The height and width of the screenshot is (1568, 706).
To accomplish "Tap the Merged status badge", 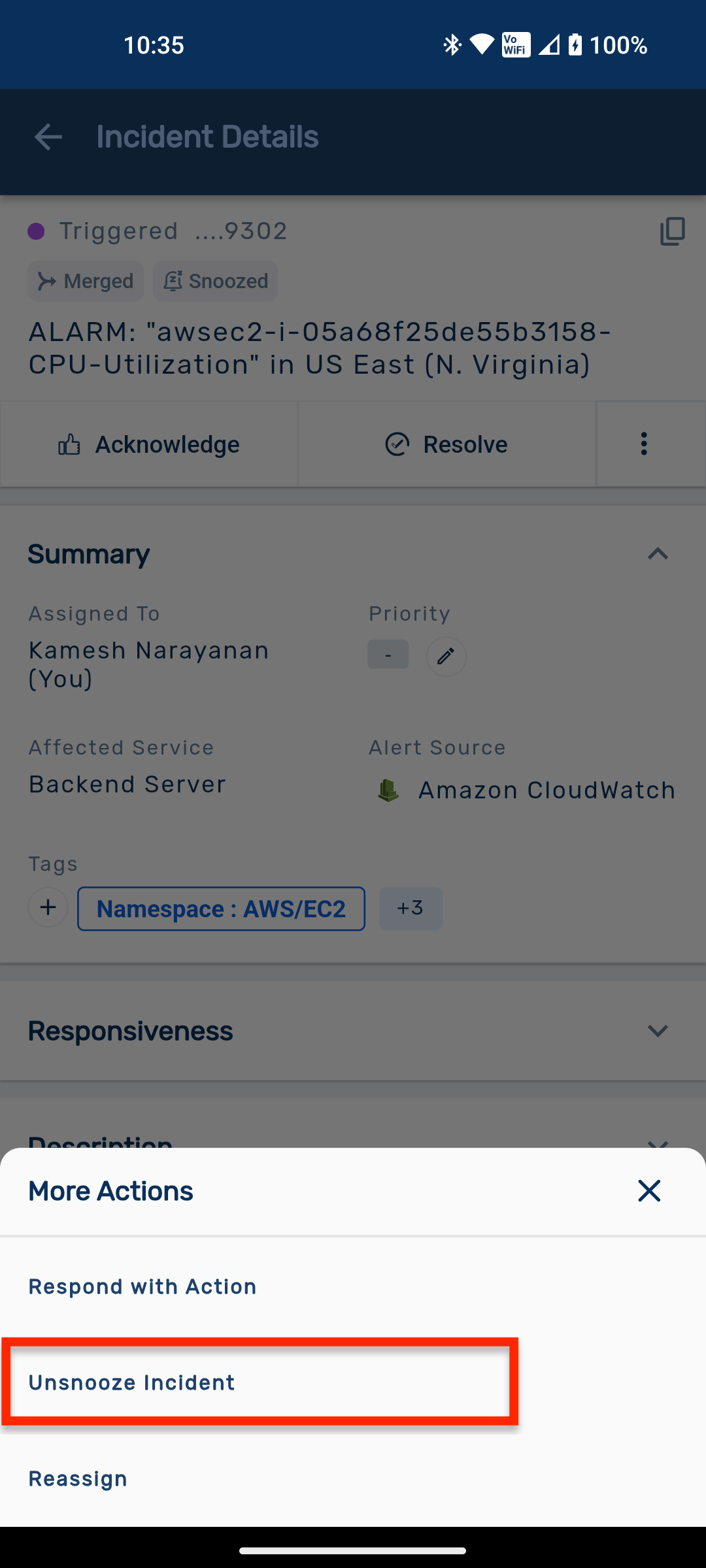I will (x=86, y=282).
